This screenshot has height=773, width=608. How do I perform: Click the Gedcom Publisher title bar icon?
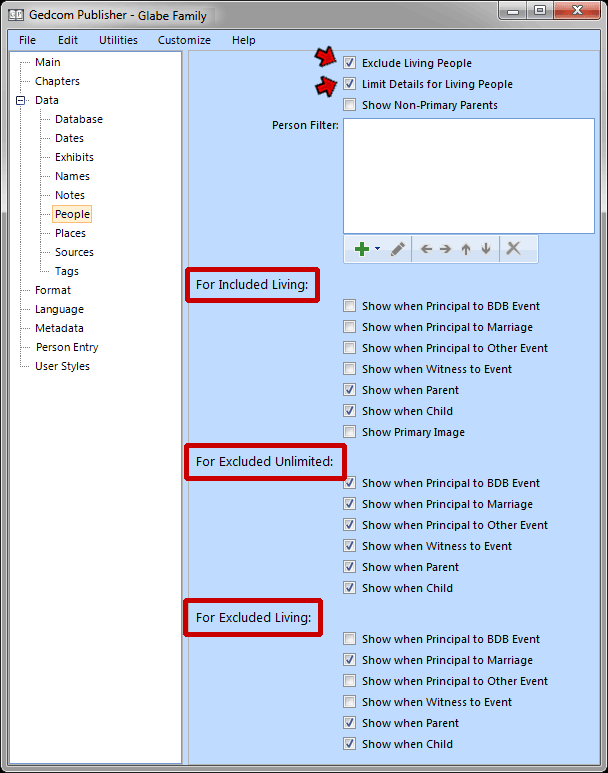click(x=16, y=15)
